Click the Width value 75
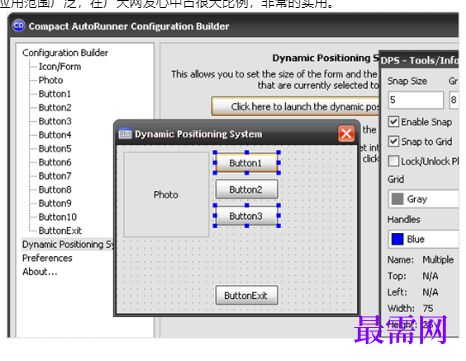Image resolution: width=466 pixels, height=361 pixels. (428, 308)
